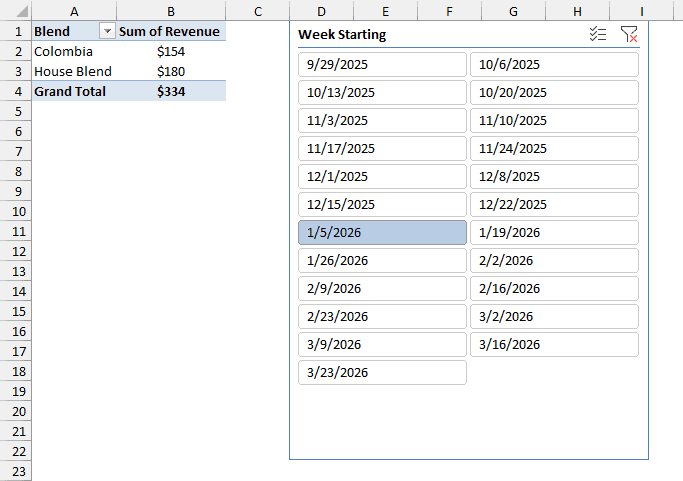Select the House Blend cell
Image resolution: width=683 pixels, height=481 pixels.
74,71
